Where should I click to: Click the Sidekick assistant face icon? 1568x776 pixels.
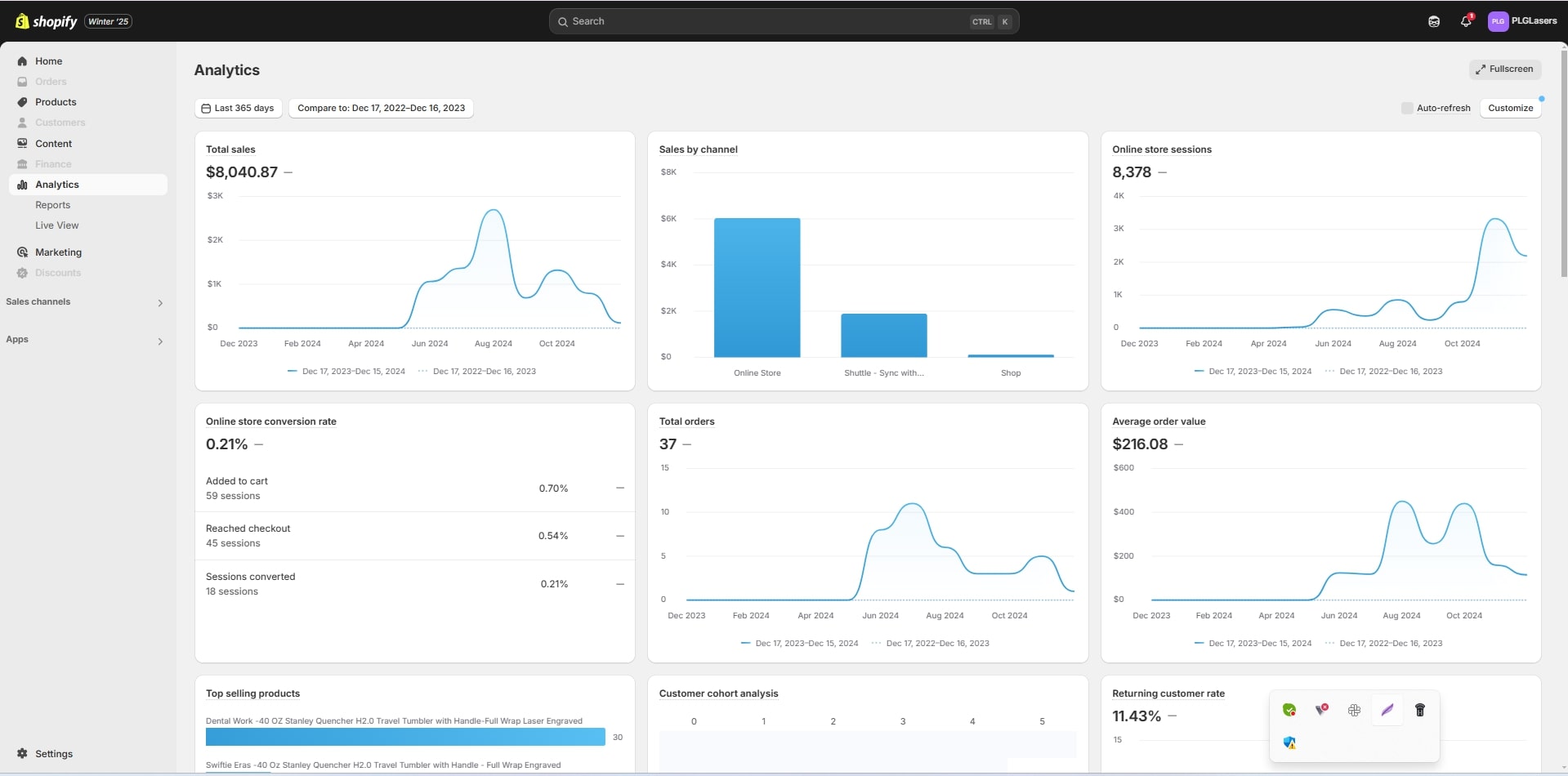click(x=1434, y=22)
